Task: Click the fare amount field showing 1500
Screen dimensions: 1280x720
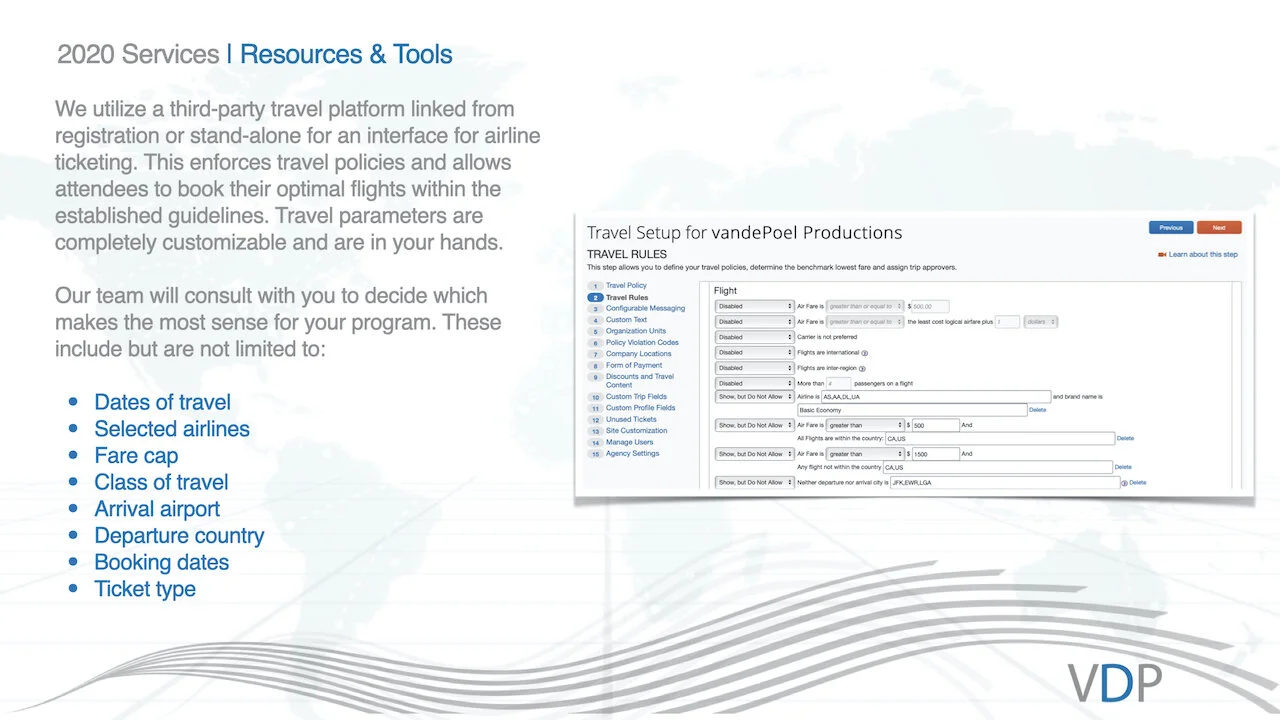Action: pos(936,454)
